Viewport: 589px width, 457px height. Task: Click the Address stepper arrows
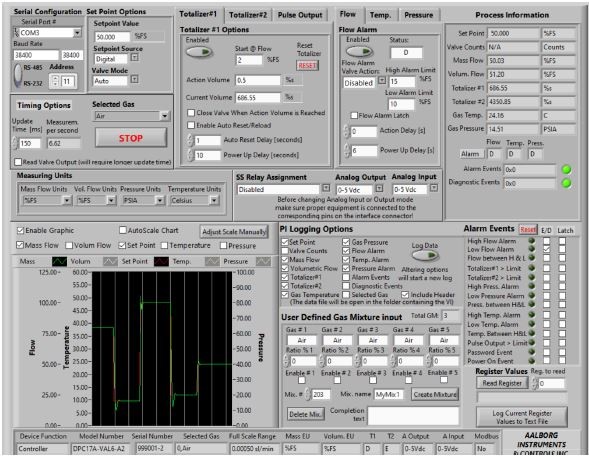[55, 81]
